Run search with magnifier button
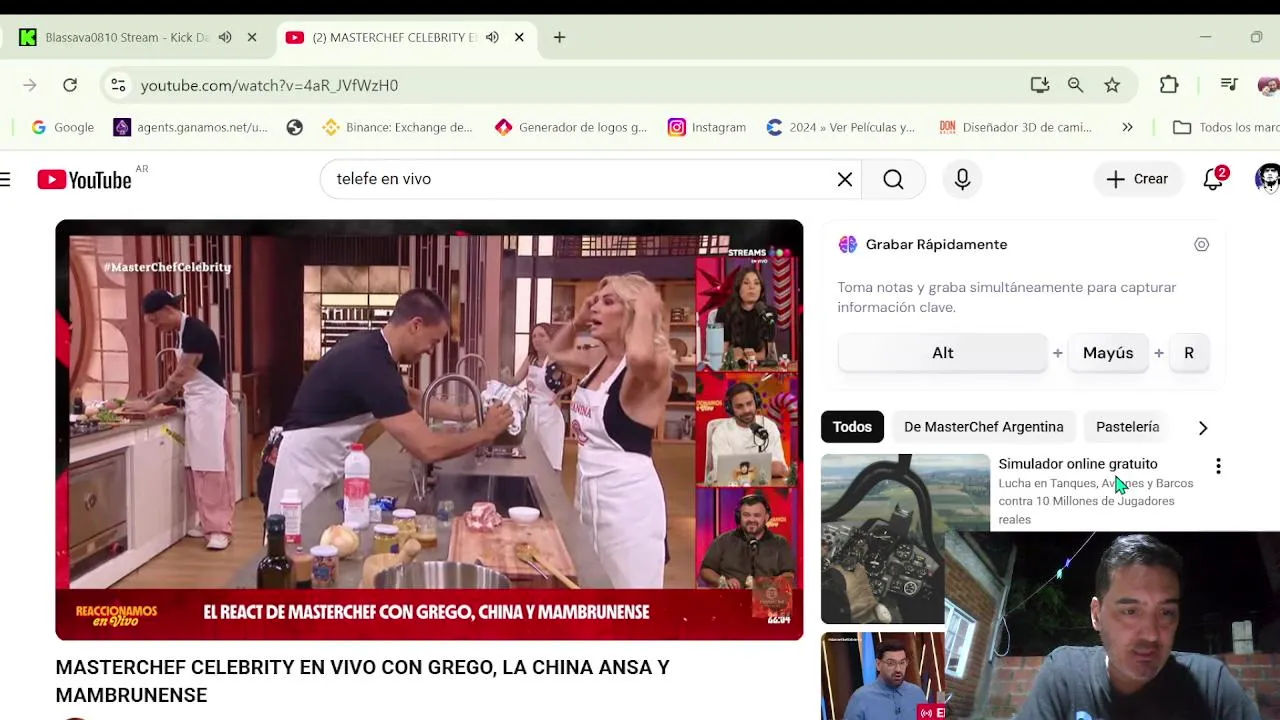The image size is (1280, 720). click(893, 179)
